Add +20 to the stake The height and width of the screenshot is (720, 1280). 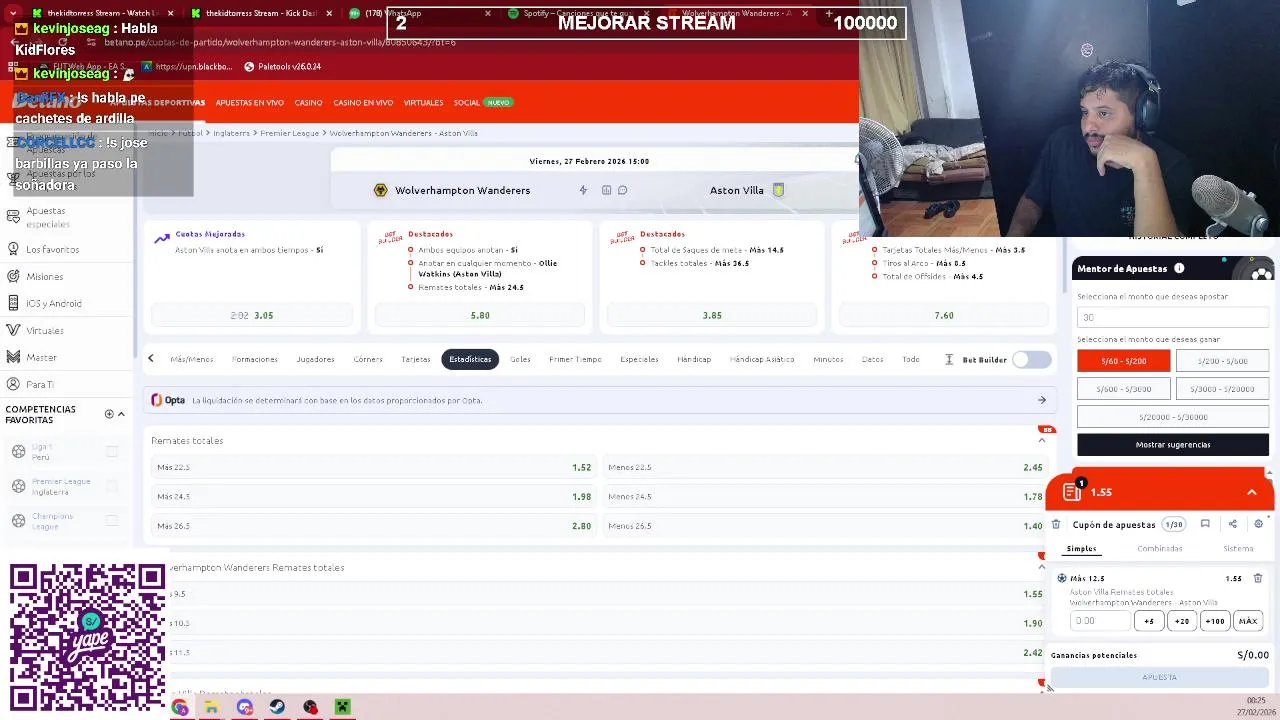(1182, 621)
